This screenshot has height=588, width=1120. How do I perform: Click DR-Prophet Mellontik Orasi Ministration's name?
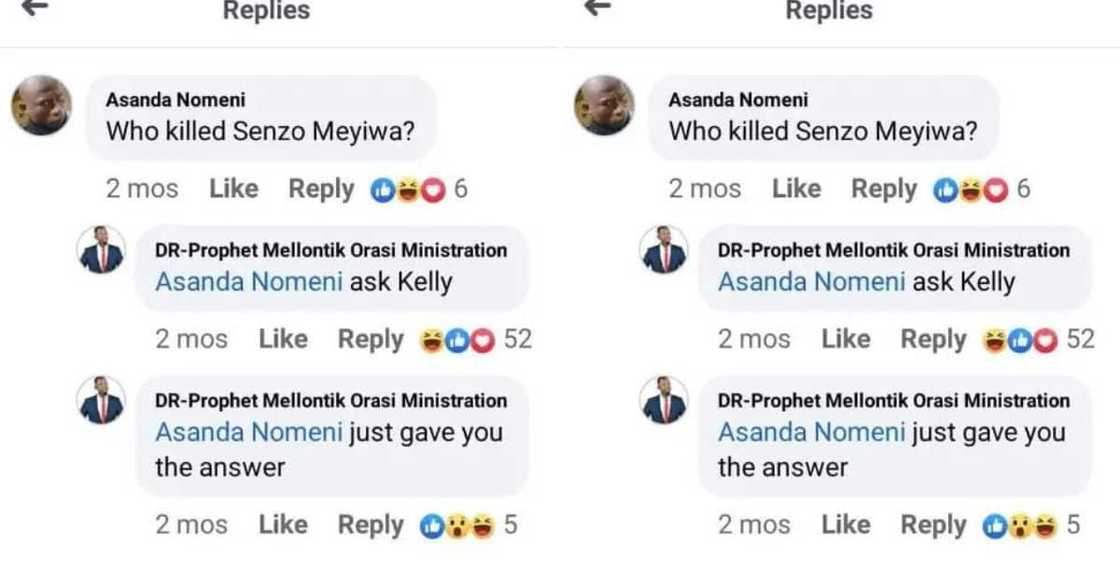[333, 249]
